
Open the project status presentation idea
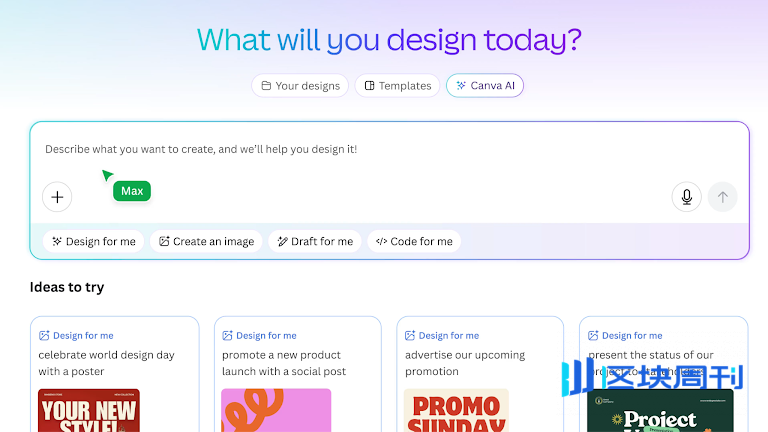click(663, 363)
